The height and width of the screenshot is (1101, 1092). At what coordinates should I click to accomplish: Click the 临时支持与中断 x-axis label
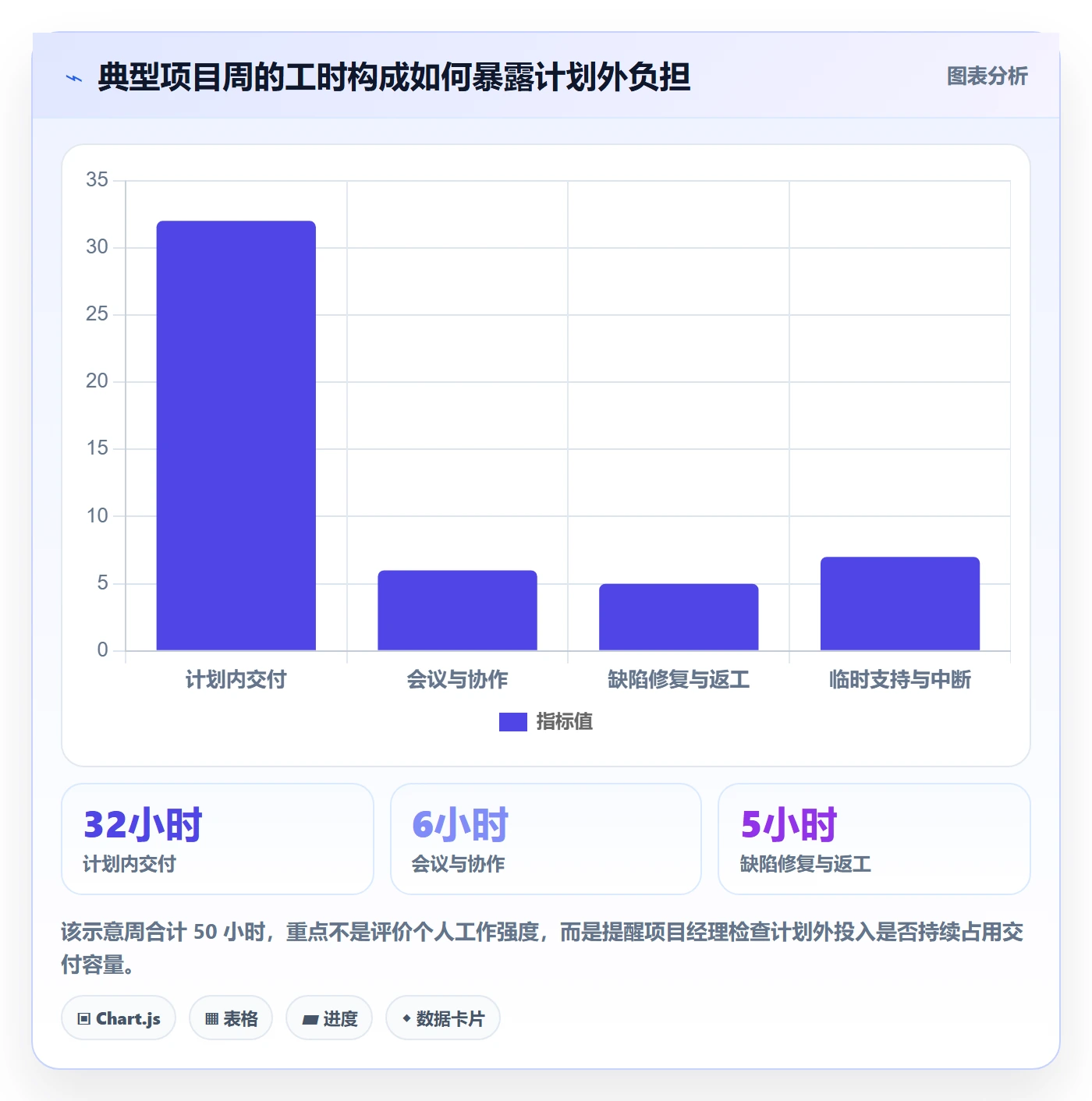pyautogui.click(x=900, y=679)
